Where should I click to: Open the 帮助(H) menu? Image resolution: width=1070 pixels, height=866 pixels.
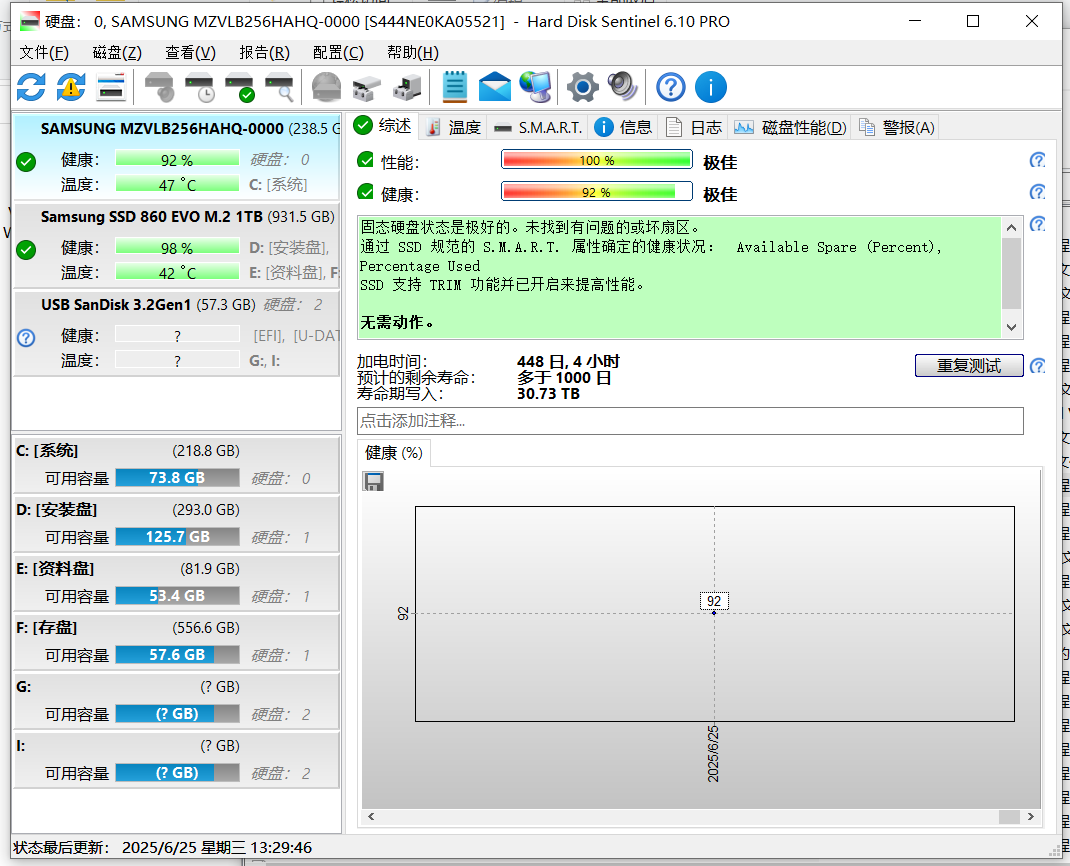point(412,53)
